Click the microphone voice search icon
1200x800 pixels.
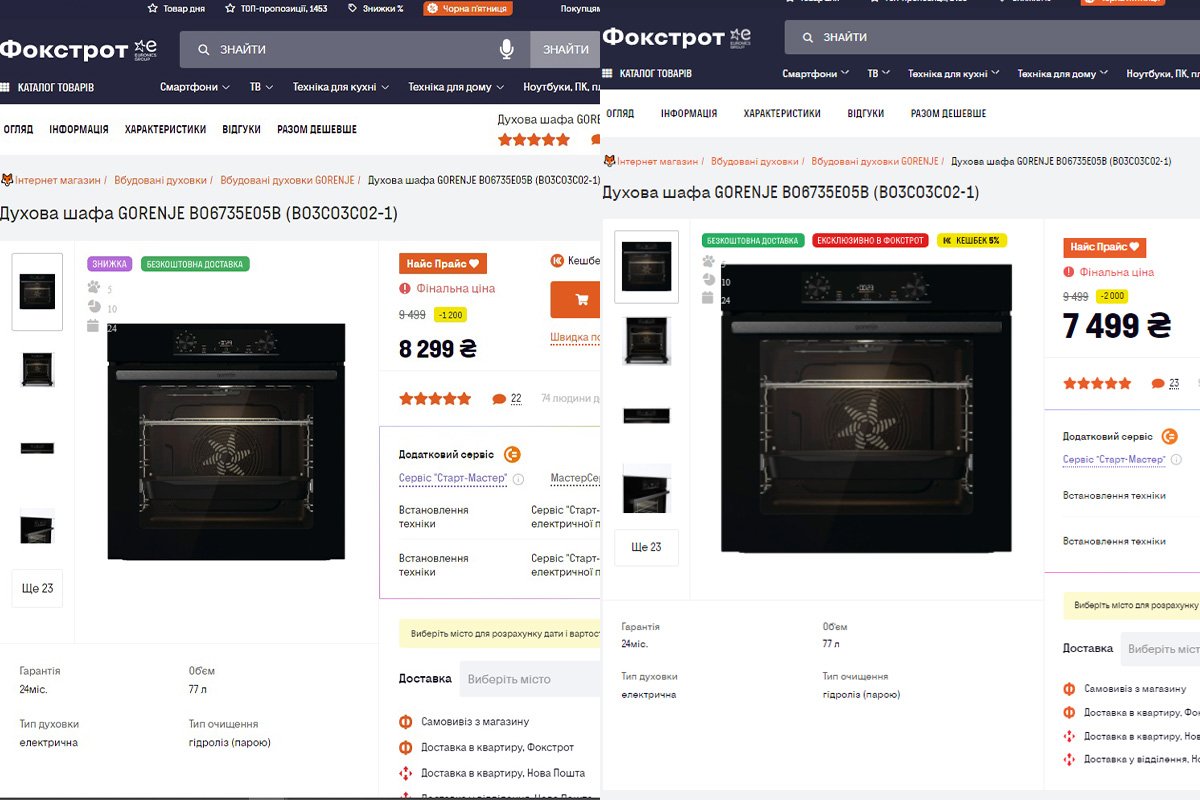tap(507, 49)
